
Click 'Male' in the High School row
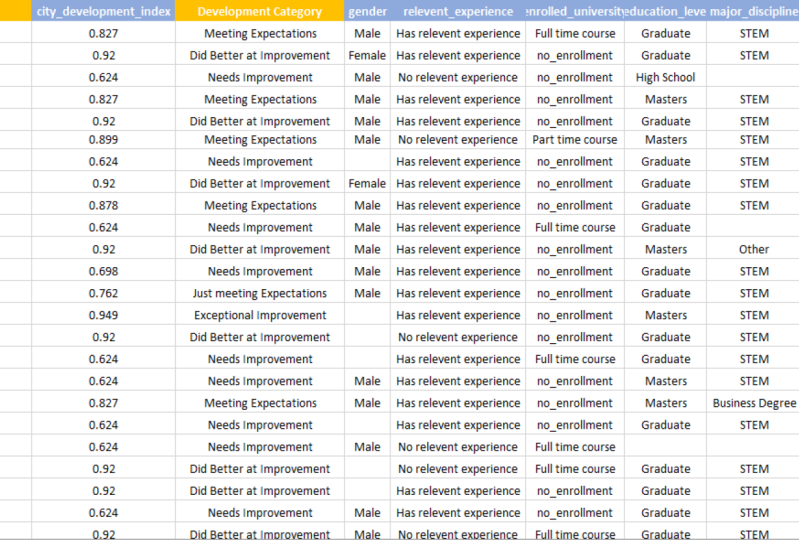(x=367, y=77)
